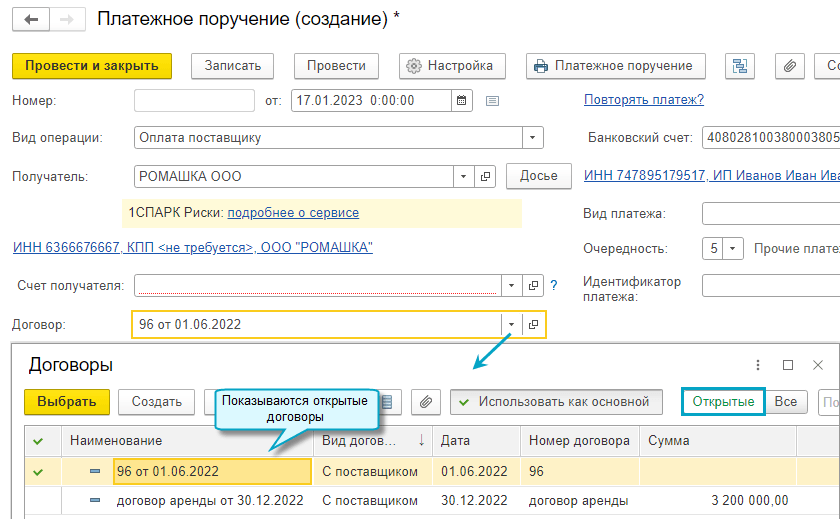840x519 pixels.
Task: Expand the Очередность dropdown
Action: (733, 248)
